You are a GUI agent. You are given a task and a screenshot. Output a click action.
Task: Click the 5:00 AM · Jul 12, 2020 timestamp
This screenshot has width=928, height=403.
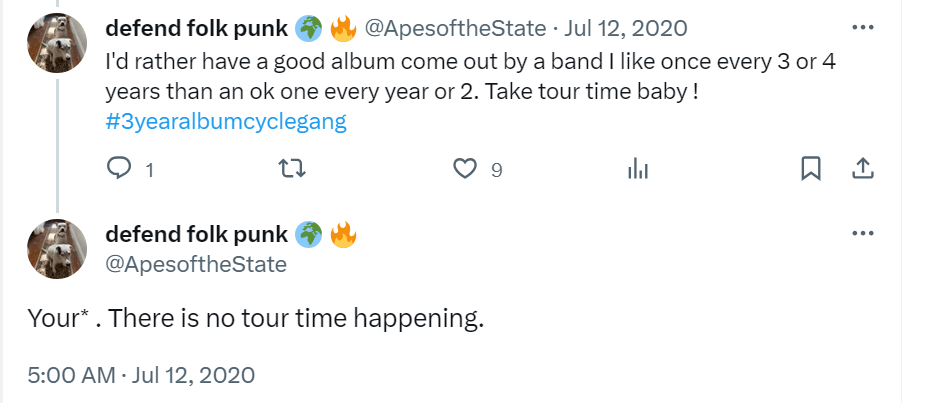pos(141,376)
